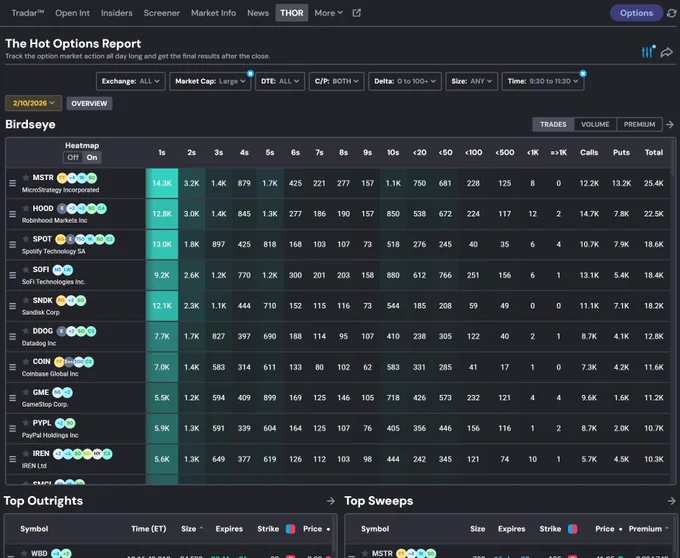This screenshot has width=680, height=558.
Task: Sort Top Sweeps by Premium column
Action: click(648, 529)
